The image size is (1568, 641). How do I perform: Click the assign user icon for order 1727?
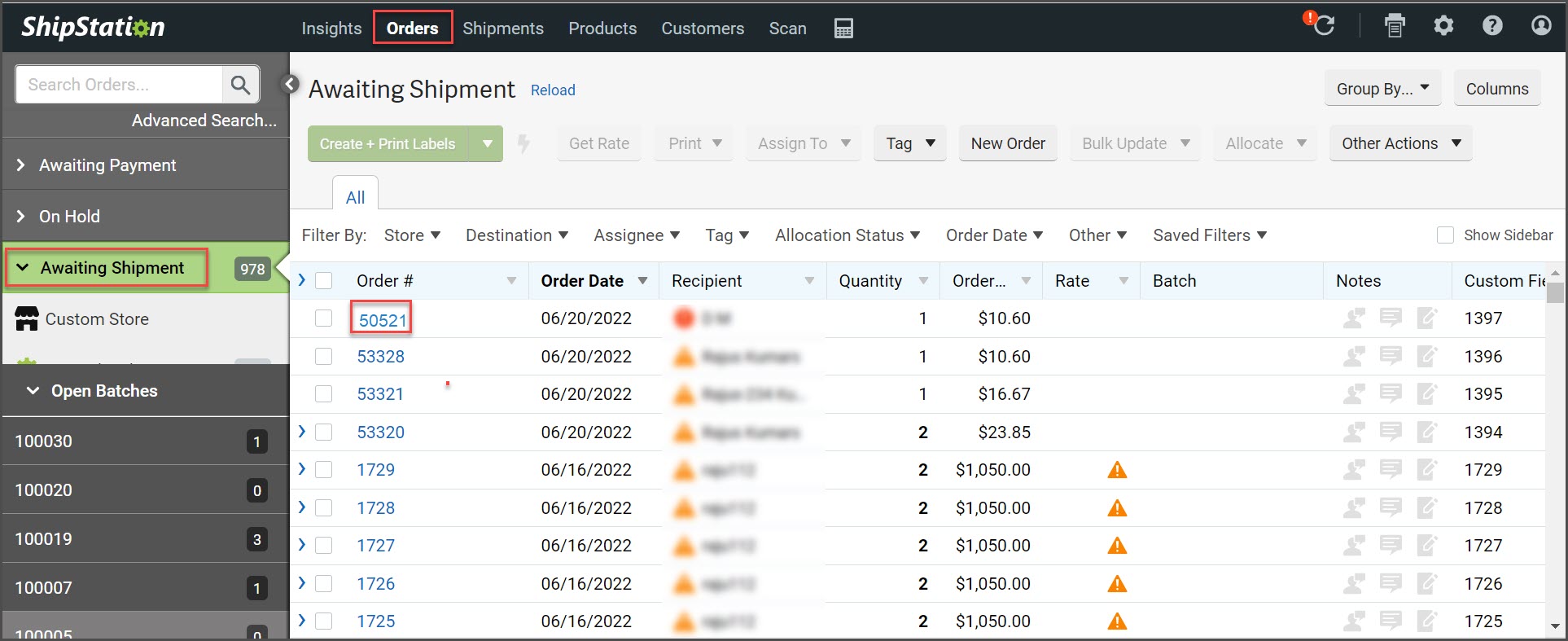coord(1354,546)
